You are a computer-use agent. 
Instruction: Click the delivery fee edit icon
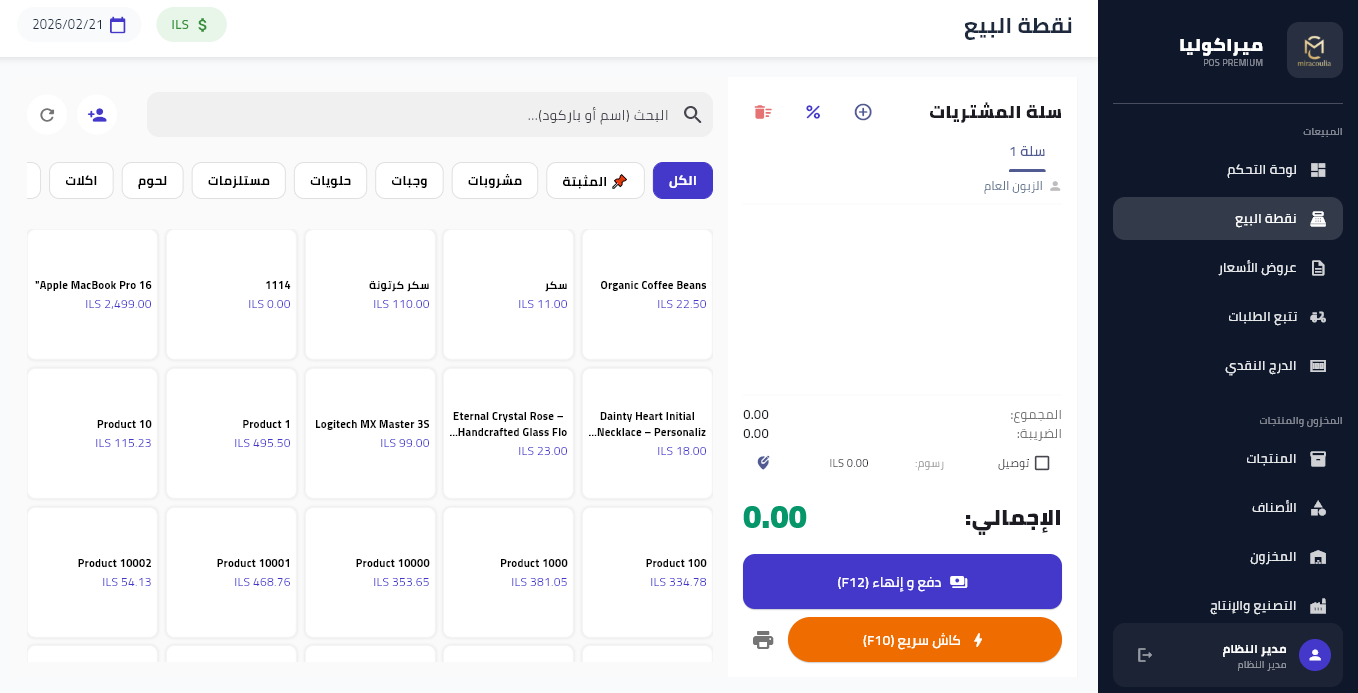763,463
